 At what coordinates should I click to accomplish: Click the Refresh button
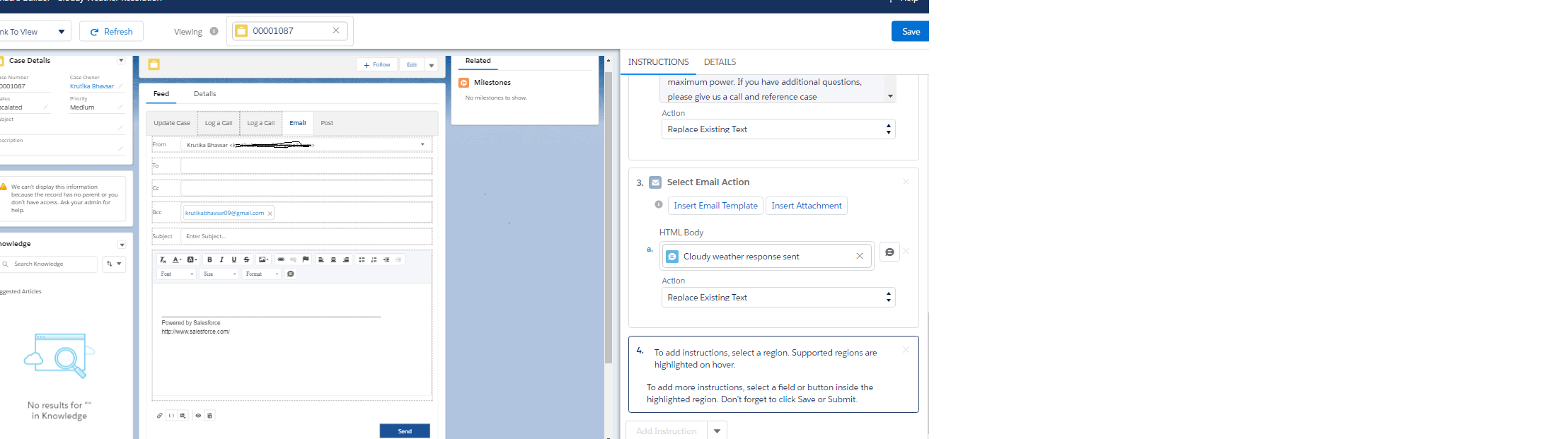[x=111, y=31]
